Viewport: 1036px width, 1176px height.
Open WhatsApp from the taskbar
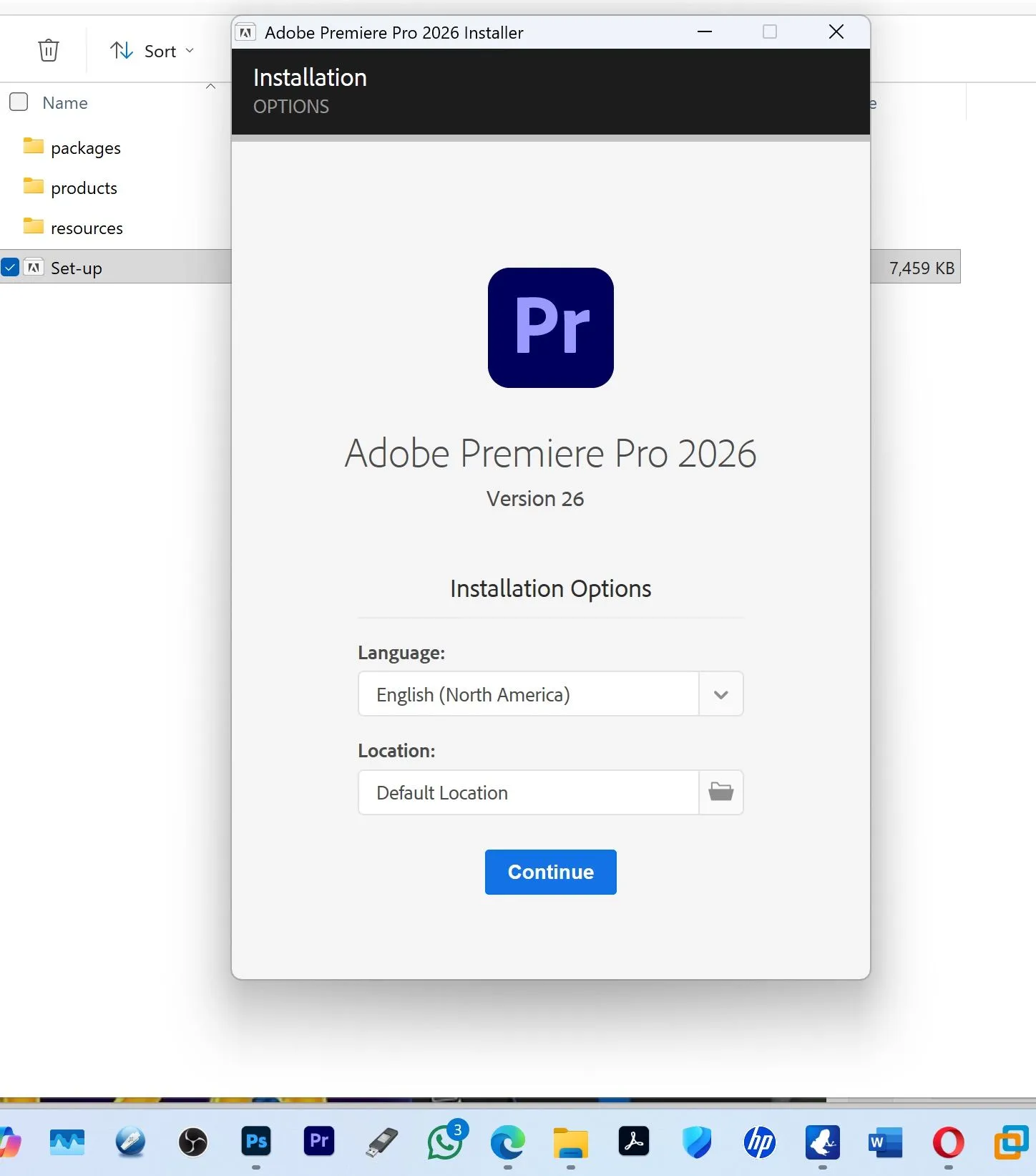click(445, 1141)
